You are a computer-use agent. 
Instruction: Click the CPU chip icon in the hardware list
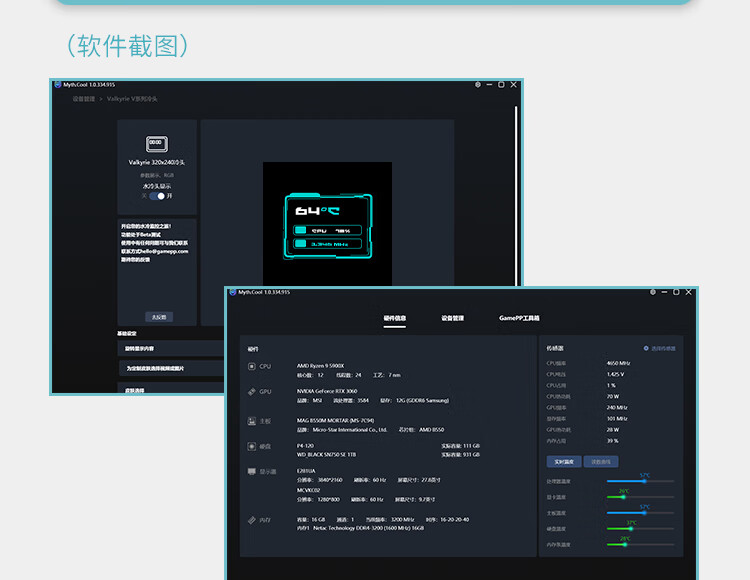[252, 366]
